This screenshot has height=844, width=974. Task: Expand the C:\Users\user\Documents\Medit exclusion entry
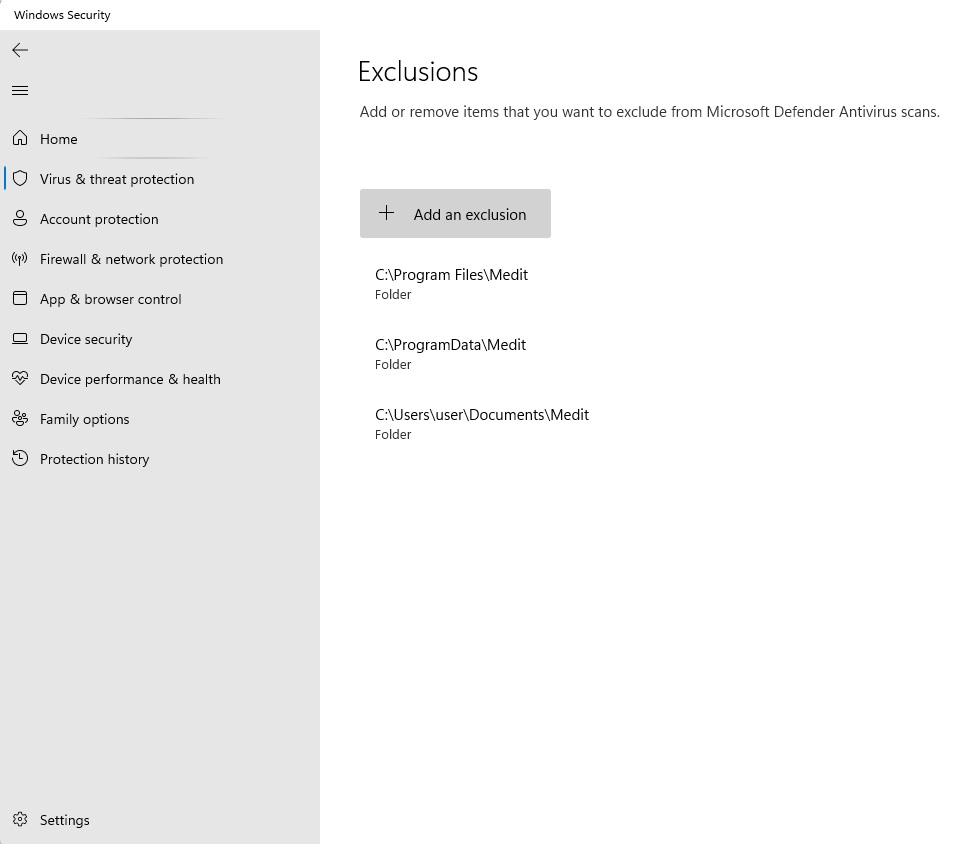(x=647, y=424)
